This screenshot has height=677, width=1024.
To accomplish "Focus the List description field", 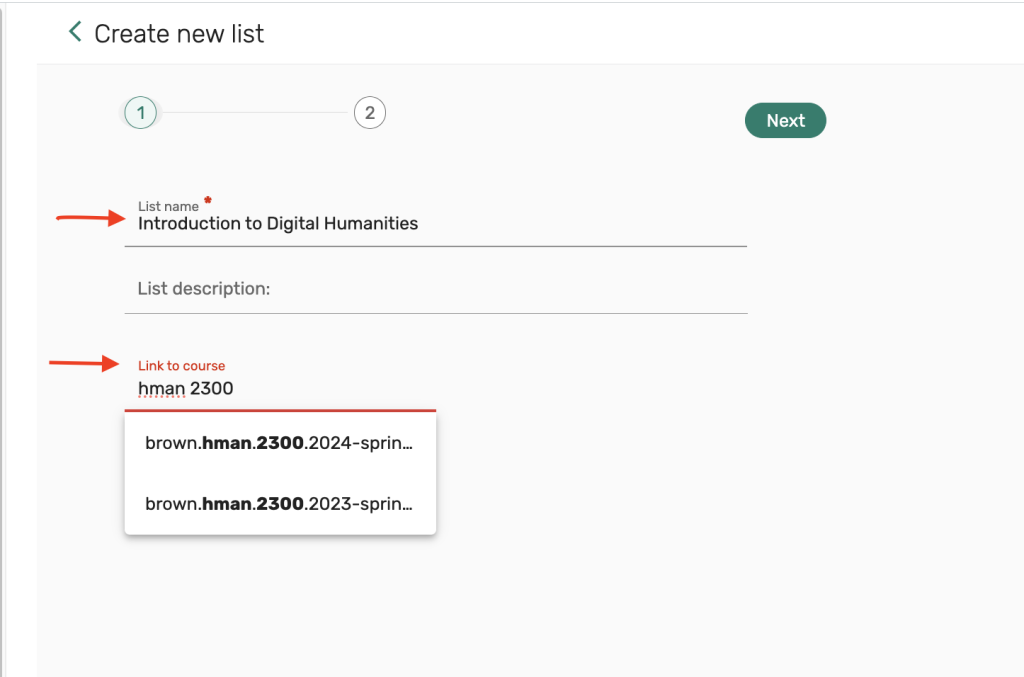I will coord(436,289).
